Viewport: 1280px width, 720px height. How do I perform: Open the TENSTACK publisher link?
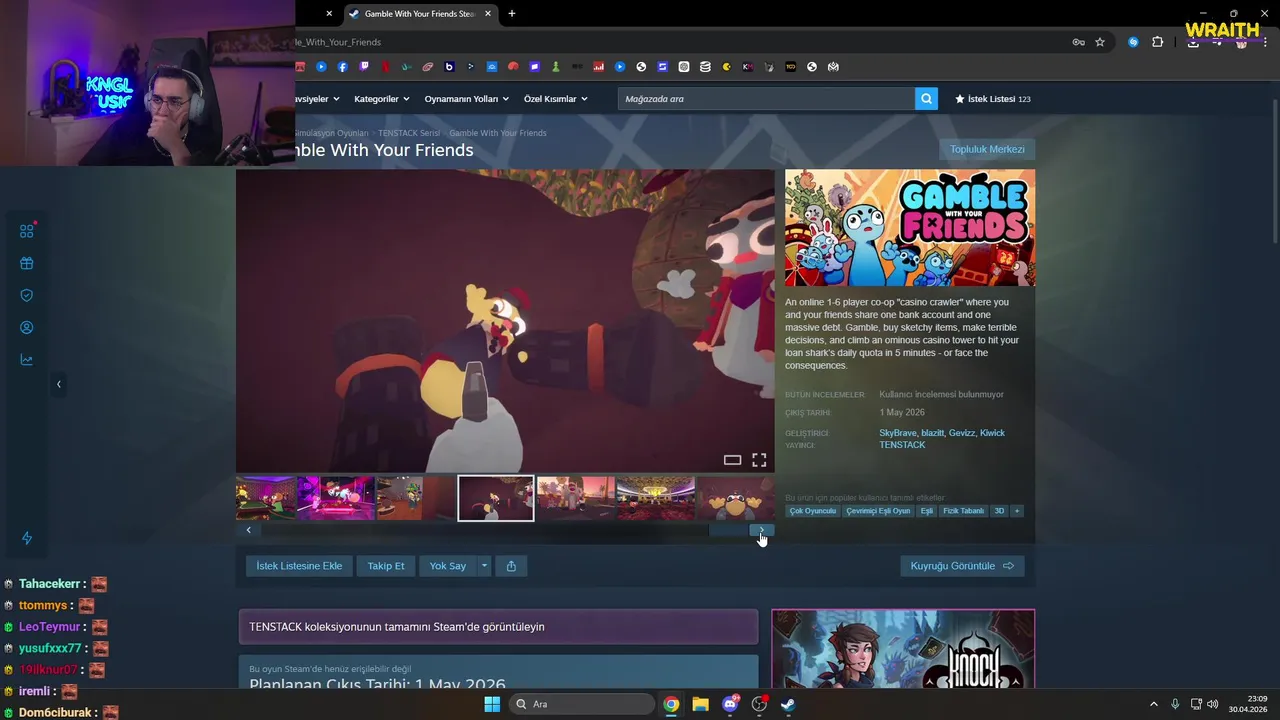coord(902,445)
